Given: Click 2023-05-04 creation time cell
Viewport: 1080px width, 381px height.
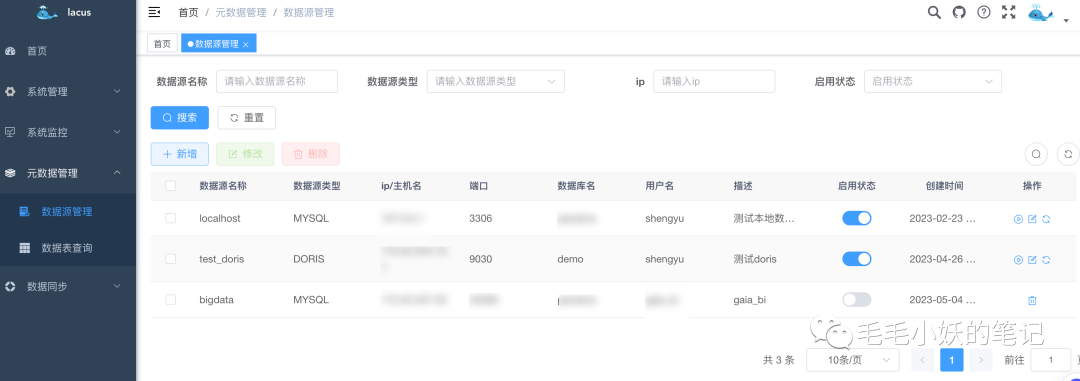Looking at the screenshot, I should 942,300.
